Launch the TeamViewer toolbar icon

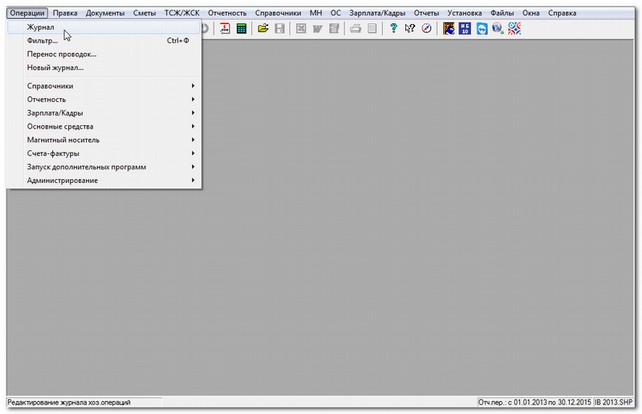[x=482, y=29]
